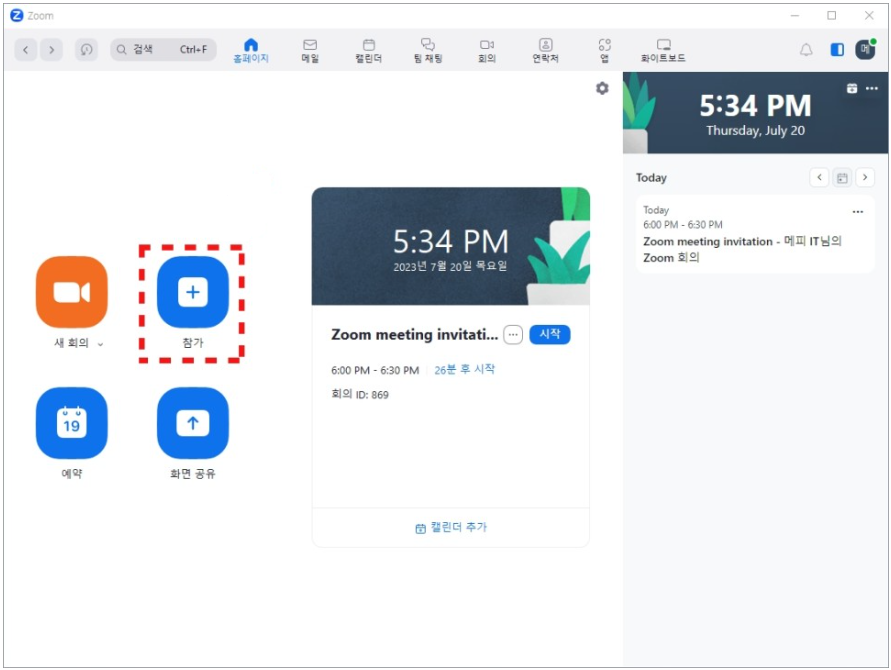Go to next day in Today panel
The width and height of the screenshot is (891, 670).
[x=865, y=178]
